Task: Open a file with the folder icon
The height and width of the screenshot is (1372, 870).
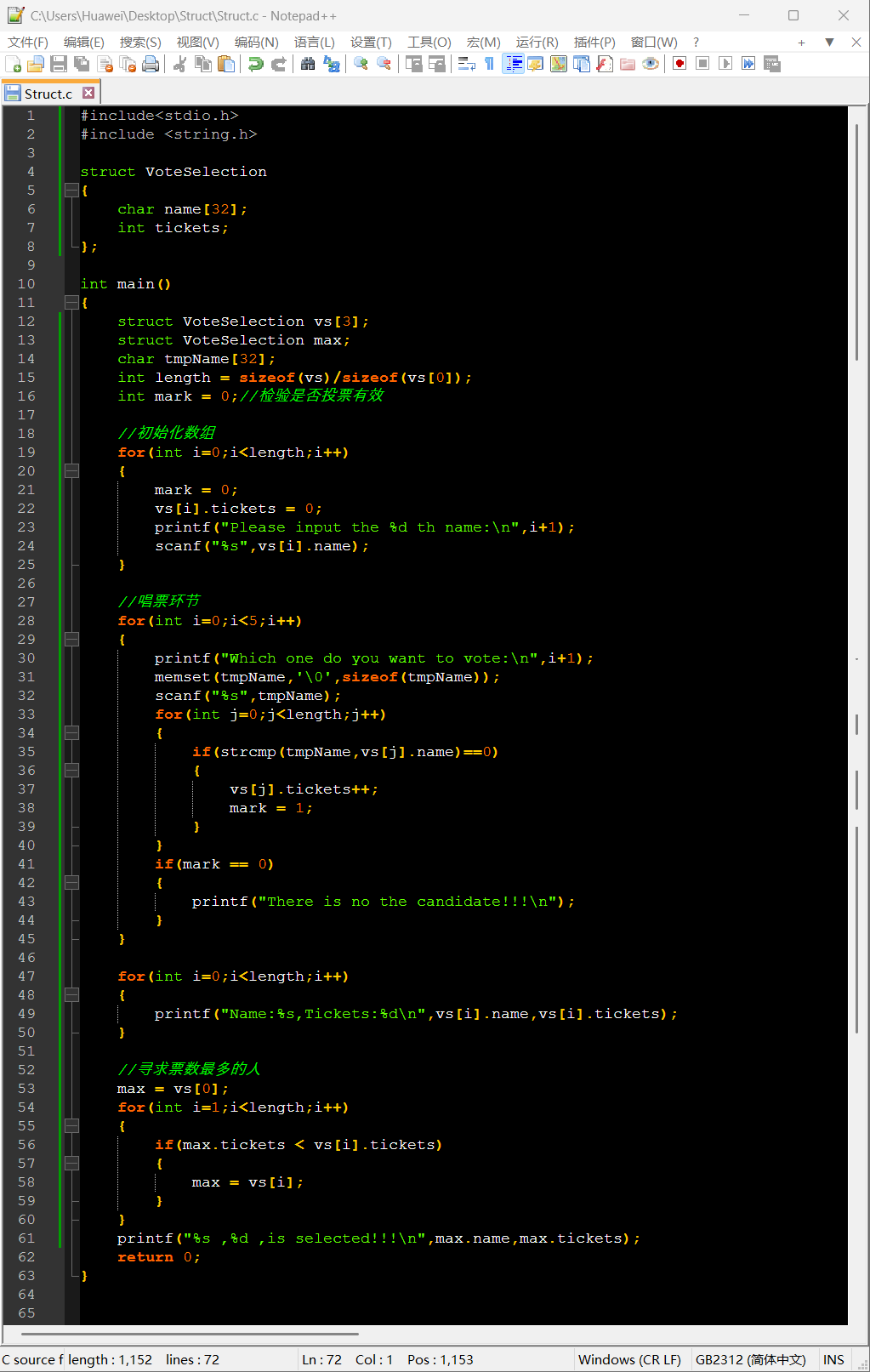Action: click(36, 64)
